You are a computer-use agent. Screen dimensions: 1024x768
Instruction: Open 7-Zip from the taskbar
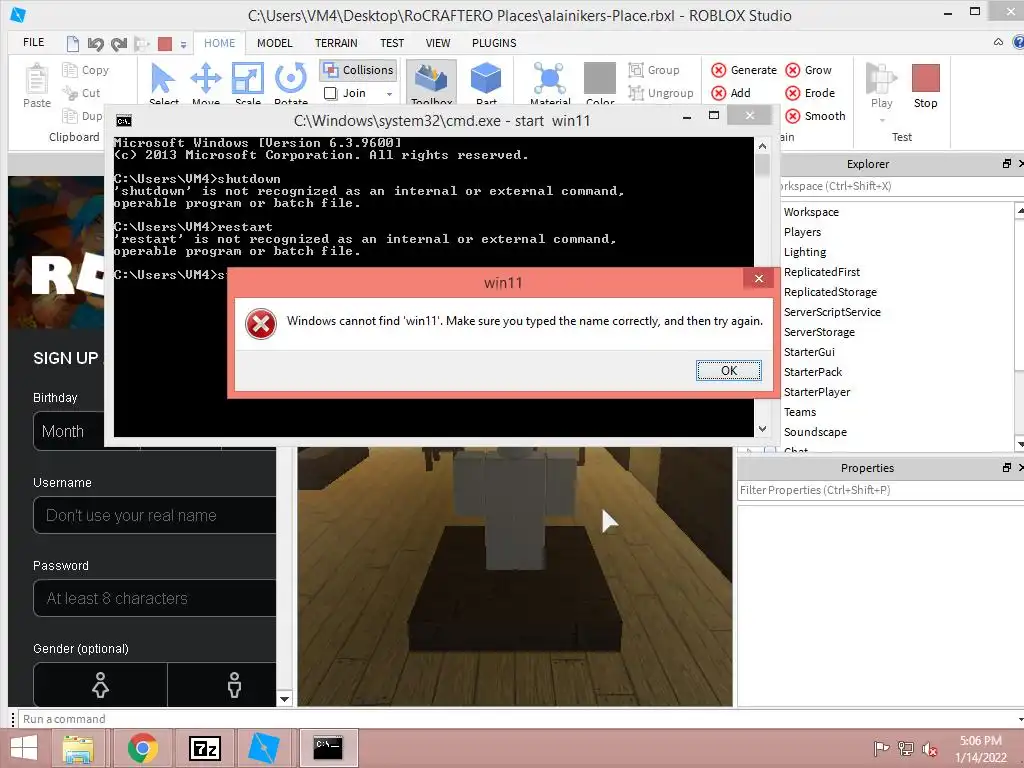204,748
